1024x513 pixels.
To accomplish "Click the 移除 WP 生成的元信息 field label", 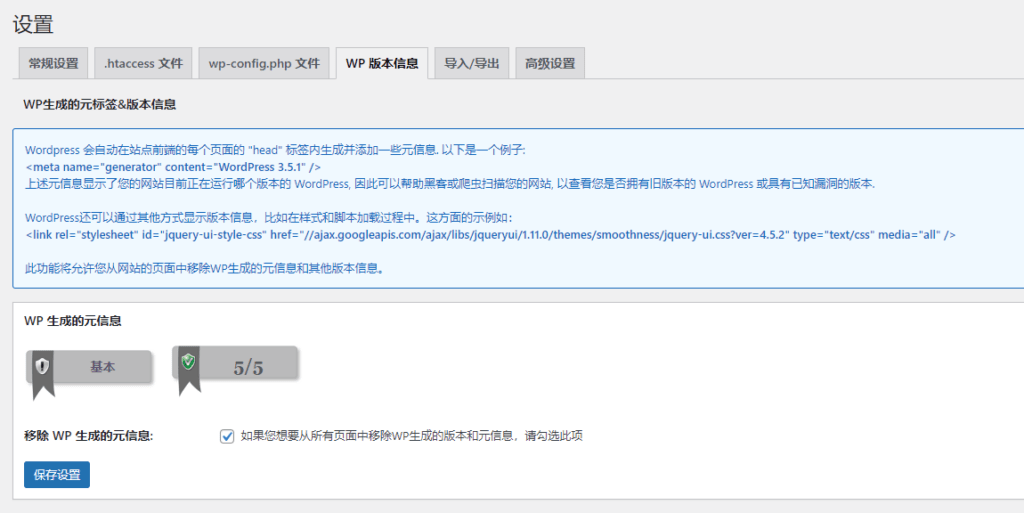I will click(89, 436).
